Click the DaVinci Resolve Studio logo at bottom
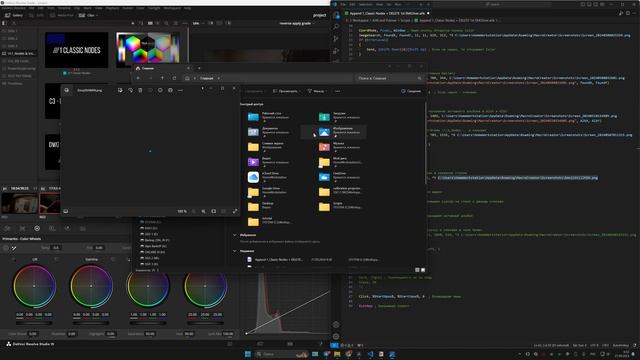 (x=9, y=344)
